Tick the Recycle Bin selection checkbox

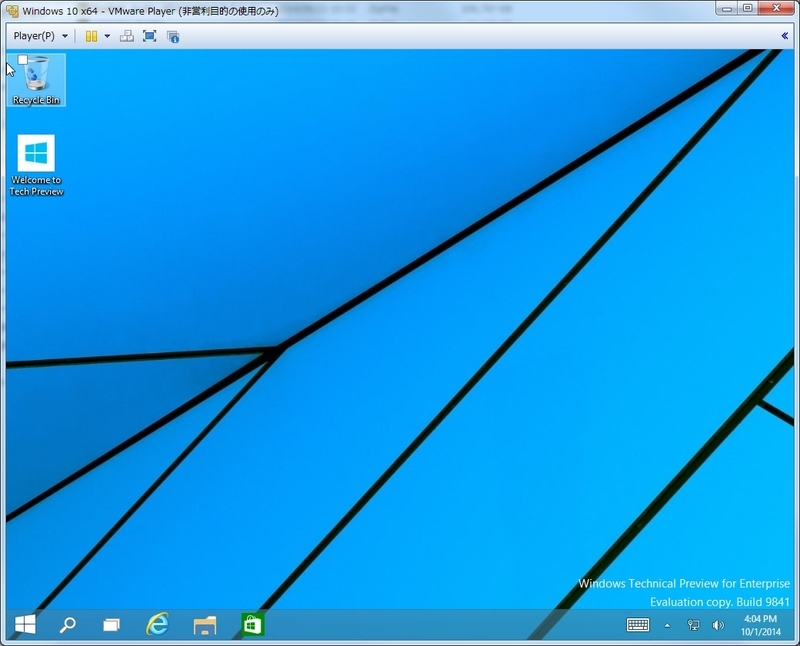coord(22,60)
